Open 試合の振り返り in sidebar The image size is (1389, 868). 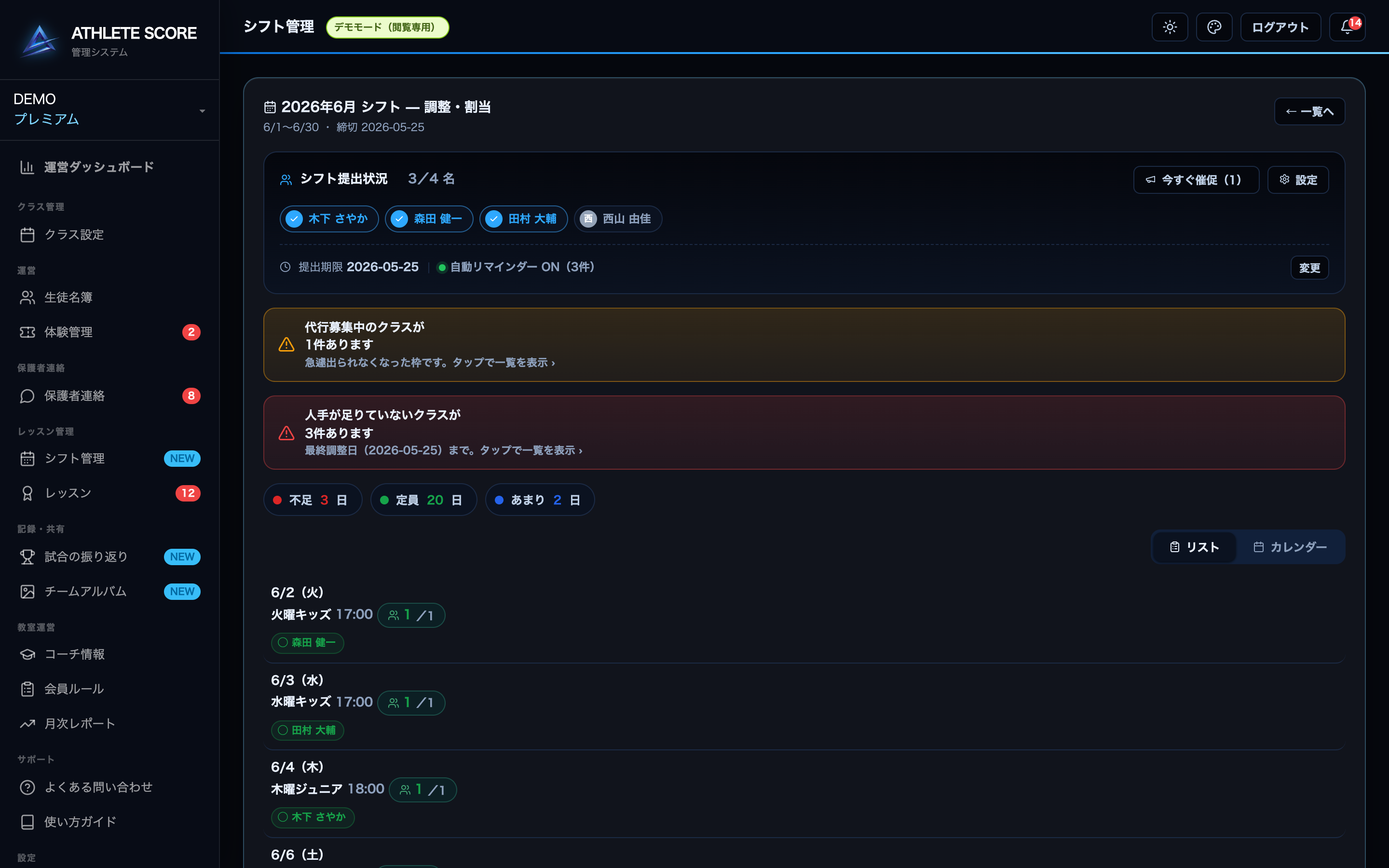tap(109, 557)
